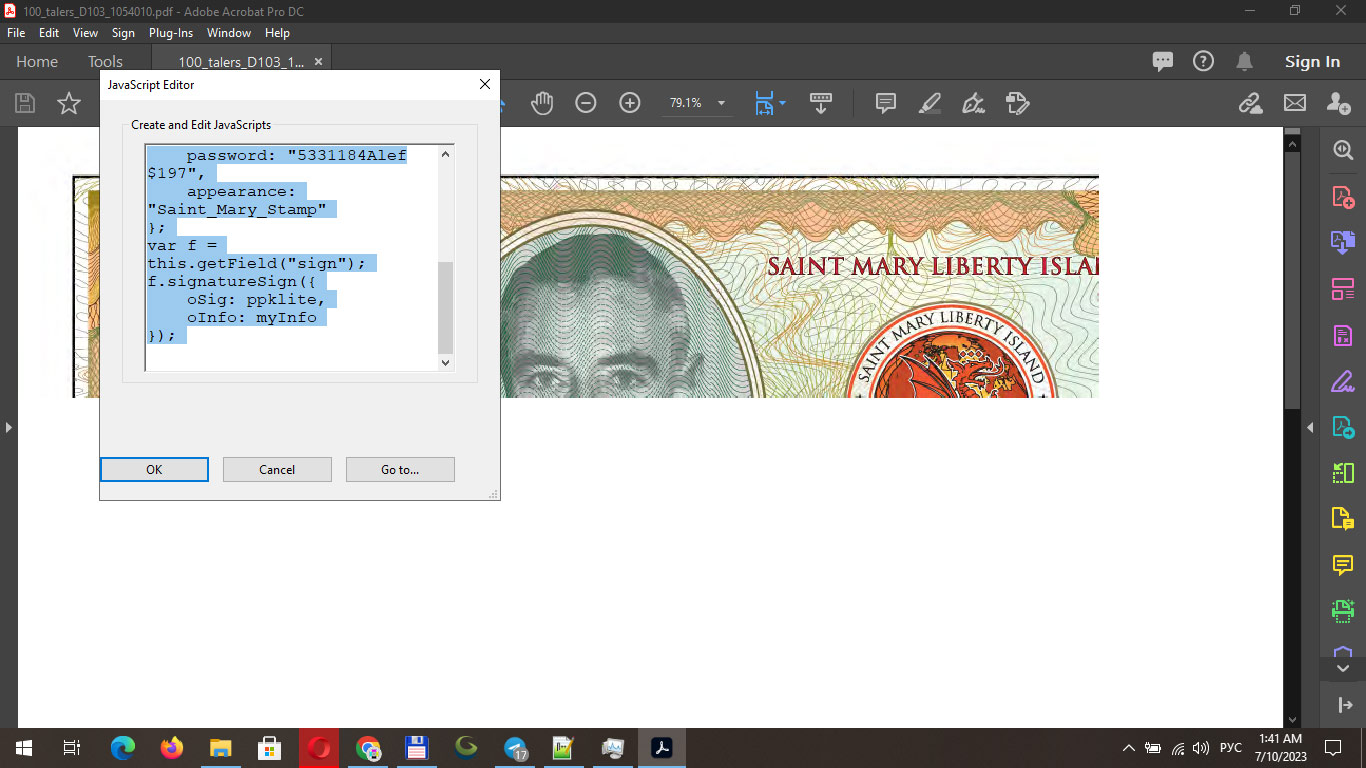Viewport: 1366px width, 768px height.
Task: Confirm the script with OK button
Action: tap(154, 469)
